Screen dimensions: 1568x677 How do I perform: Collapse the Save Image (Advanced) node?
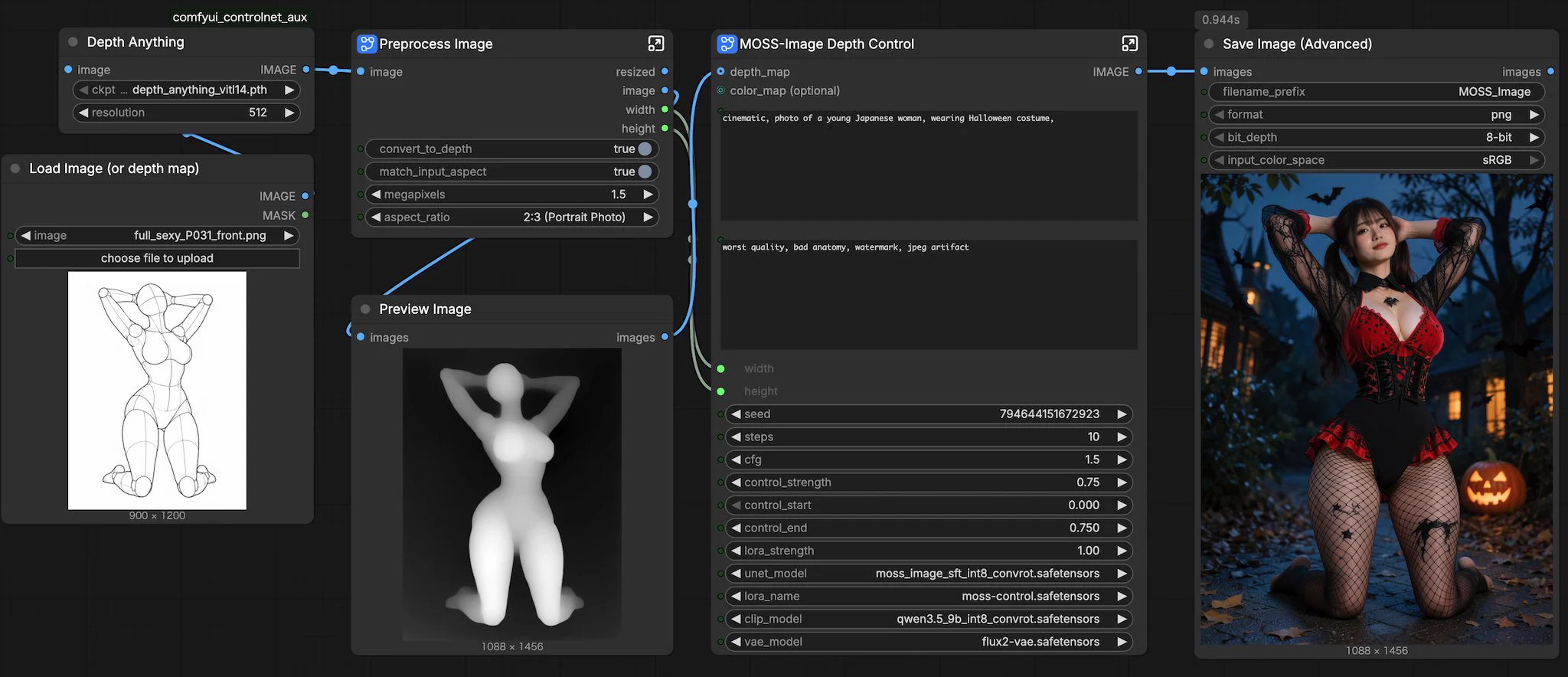click(x=1209, y=44)
